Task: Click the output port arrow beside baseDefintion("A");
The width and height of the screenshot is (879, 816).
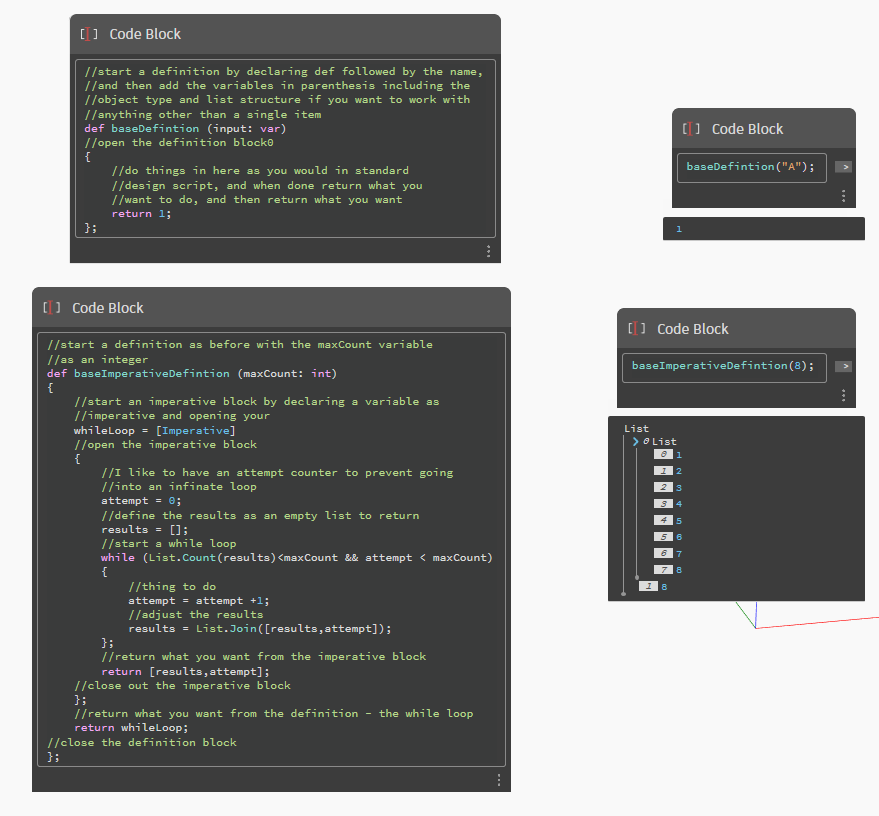Action: [x=844, y=167]
